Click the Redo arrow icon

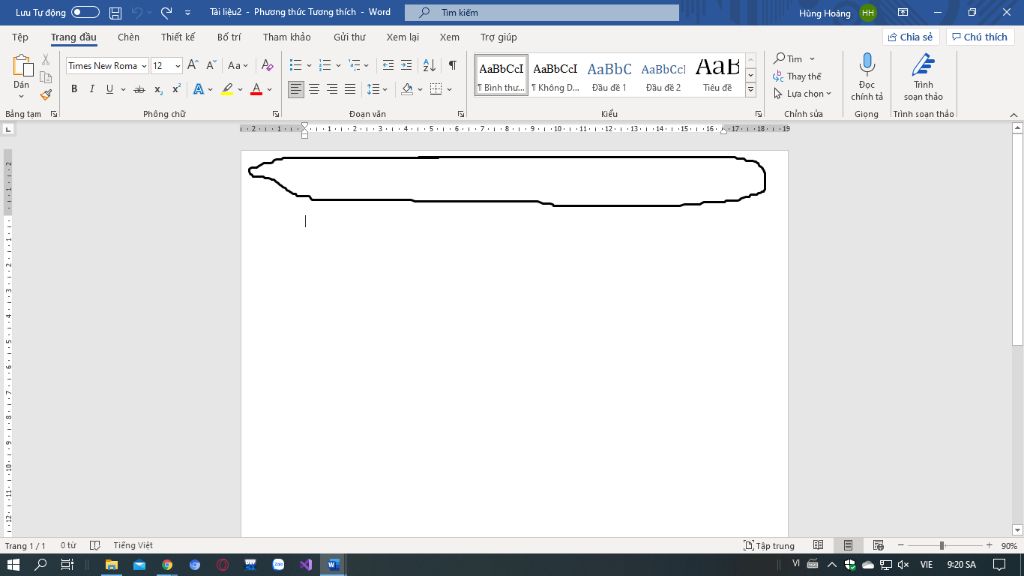pos(167,12)
